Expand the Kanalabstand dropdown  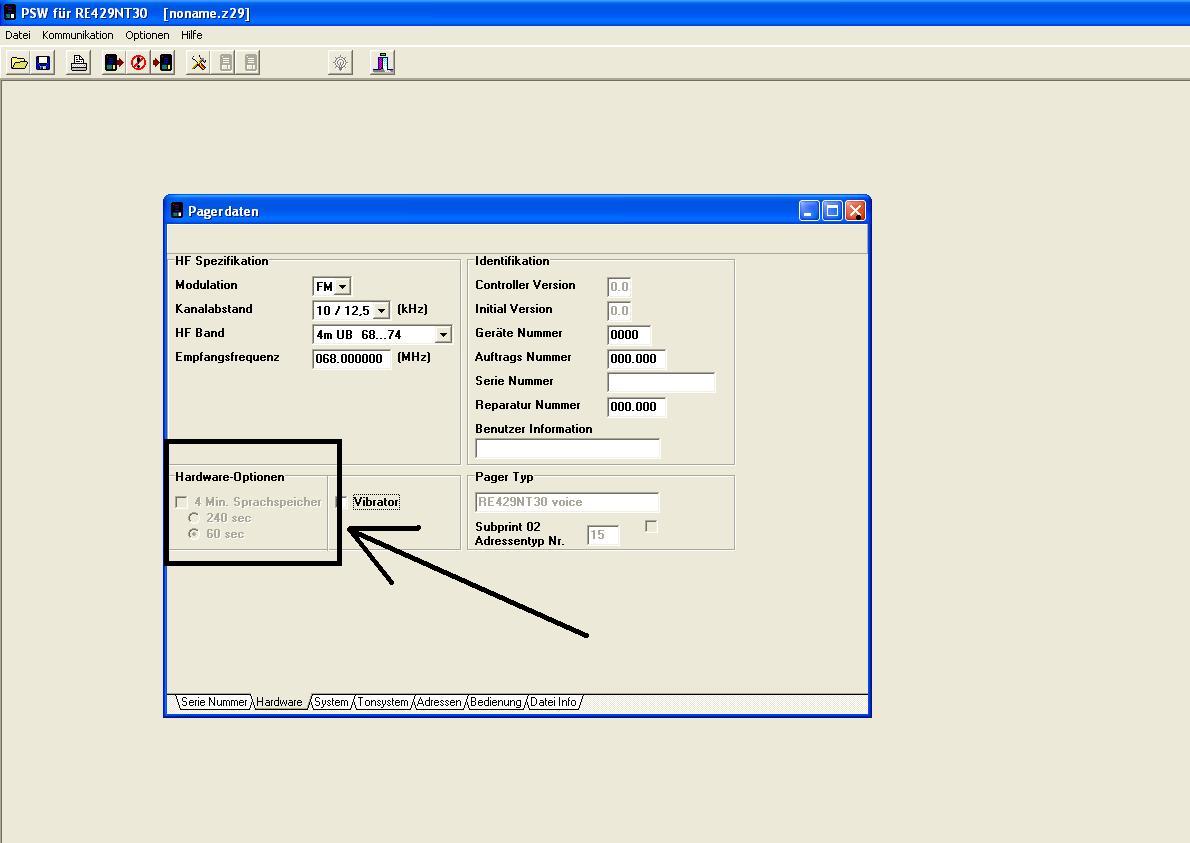381,311
